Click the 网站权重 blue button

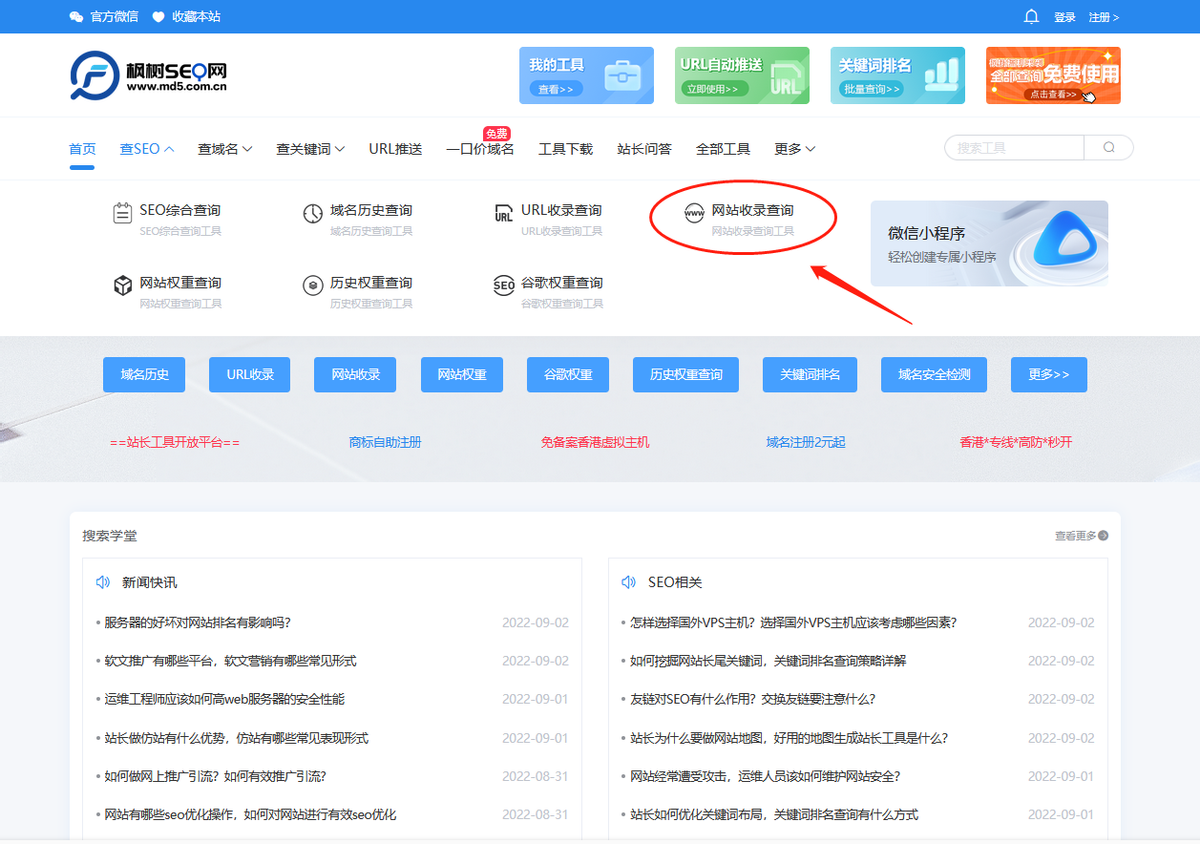pyautogui.click(x=462, y=374)
